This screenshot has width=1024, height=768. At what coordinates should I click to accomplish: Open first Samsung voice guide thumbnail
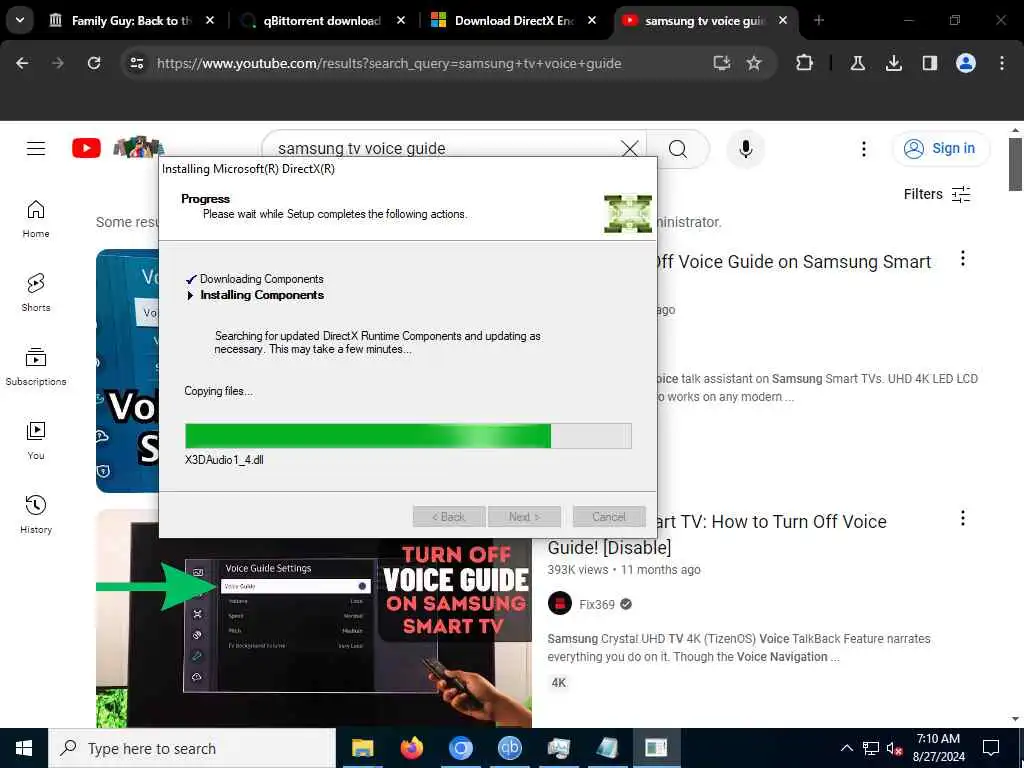coord(127,370)
